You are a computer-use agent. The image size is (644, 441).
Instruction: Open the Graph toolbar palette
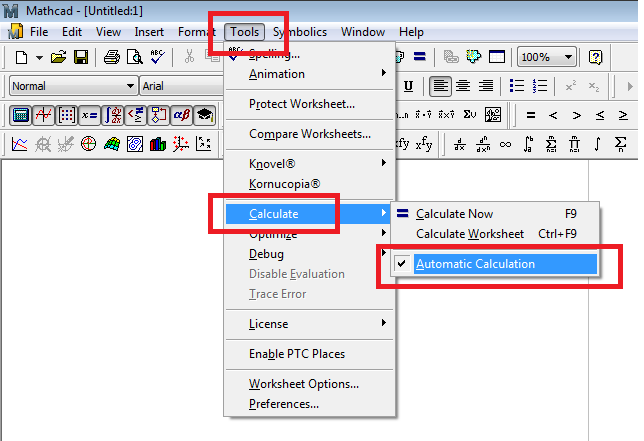click(x=44, y=115)
